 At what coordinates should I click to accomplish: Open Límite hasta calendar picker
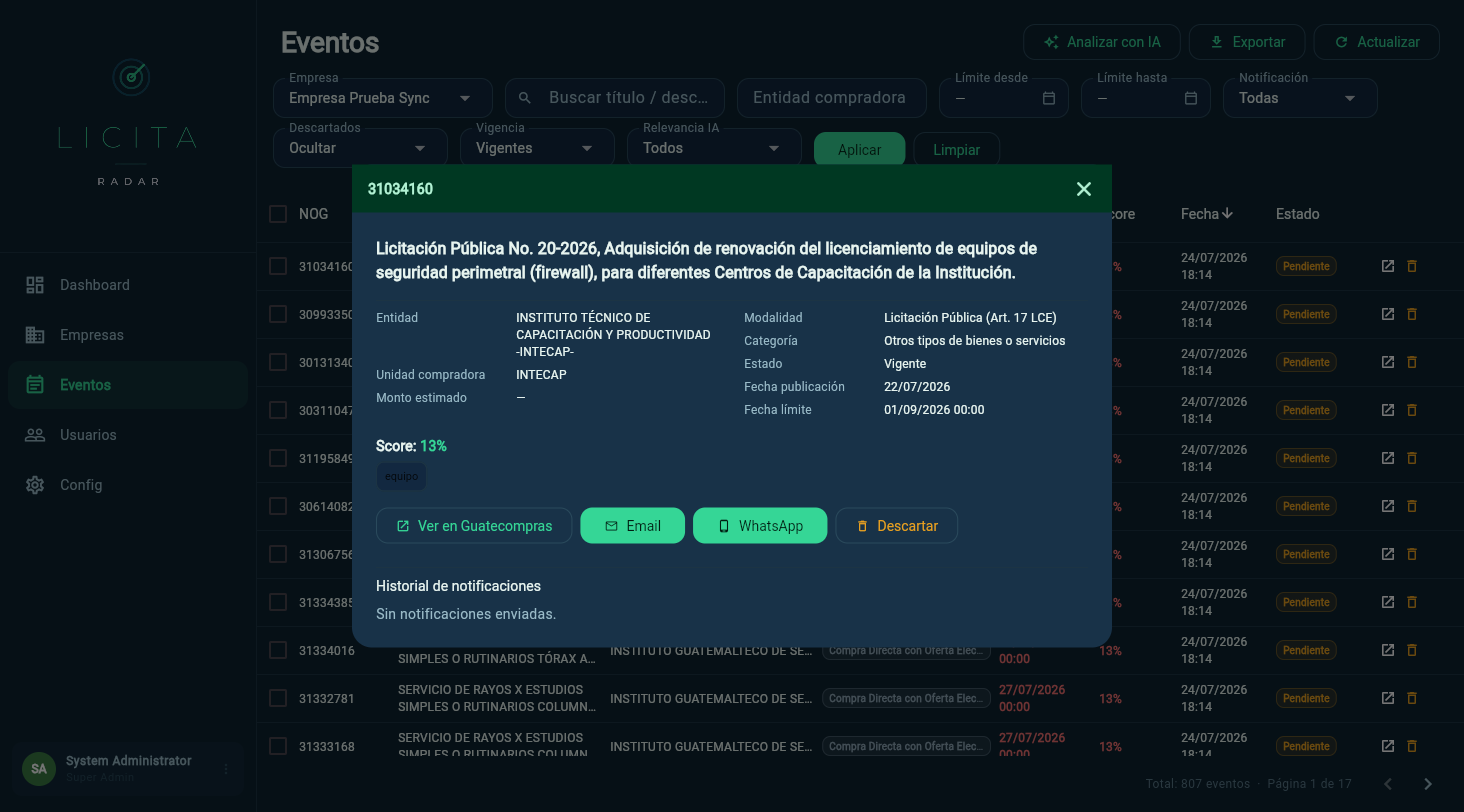point(1191,98)
